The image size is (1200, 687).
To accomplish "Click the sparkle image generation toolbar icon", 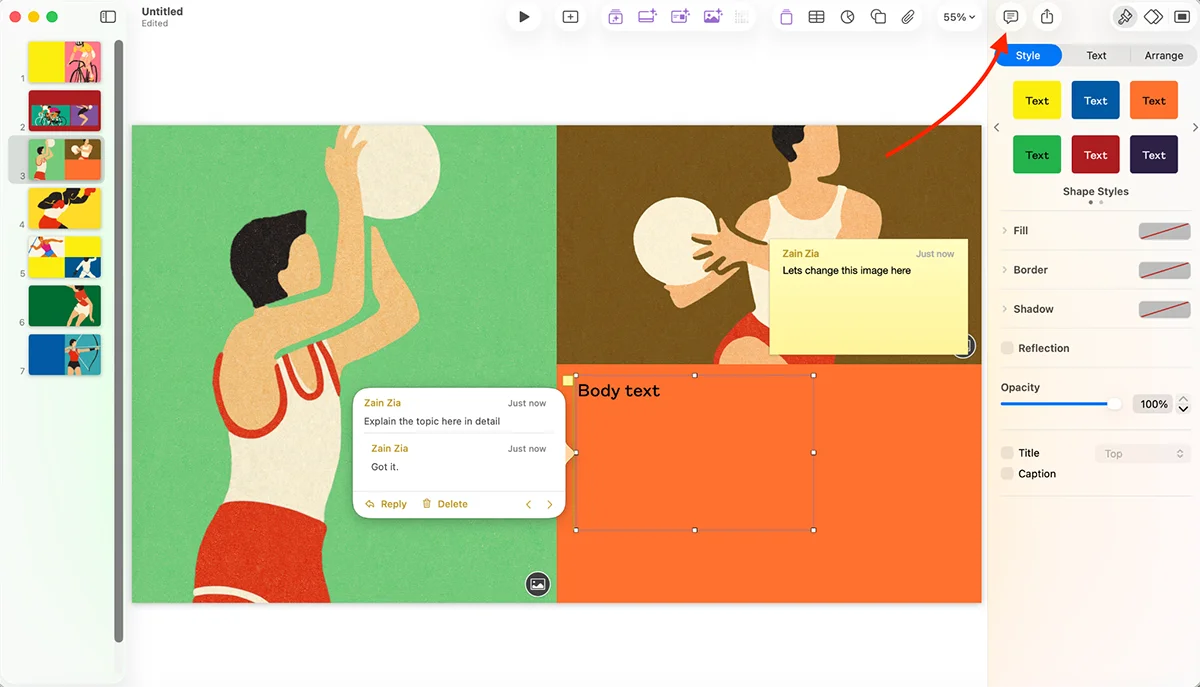I will (713, 17).
